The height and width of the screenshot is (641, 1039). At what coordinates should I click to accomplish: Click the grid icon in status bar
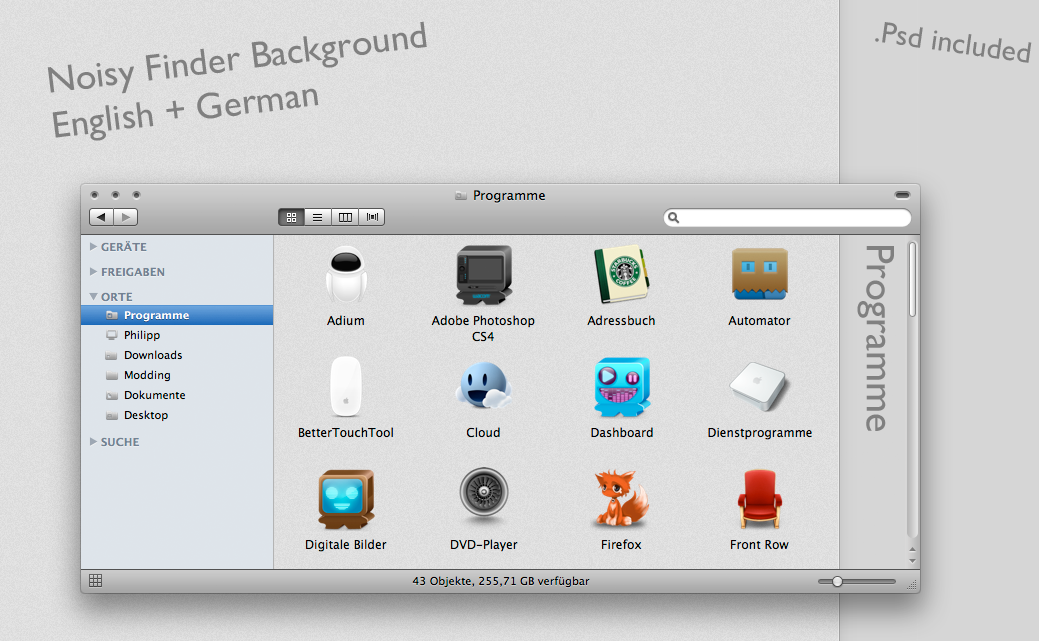95,581
